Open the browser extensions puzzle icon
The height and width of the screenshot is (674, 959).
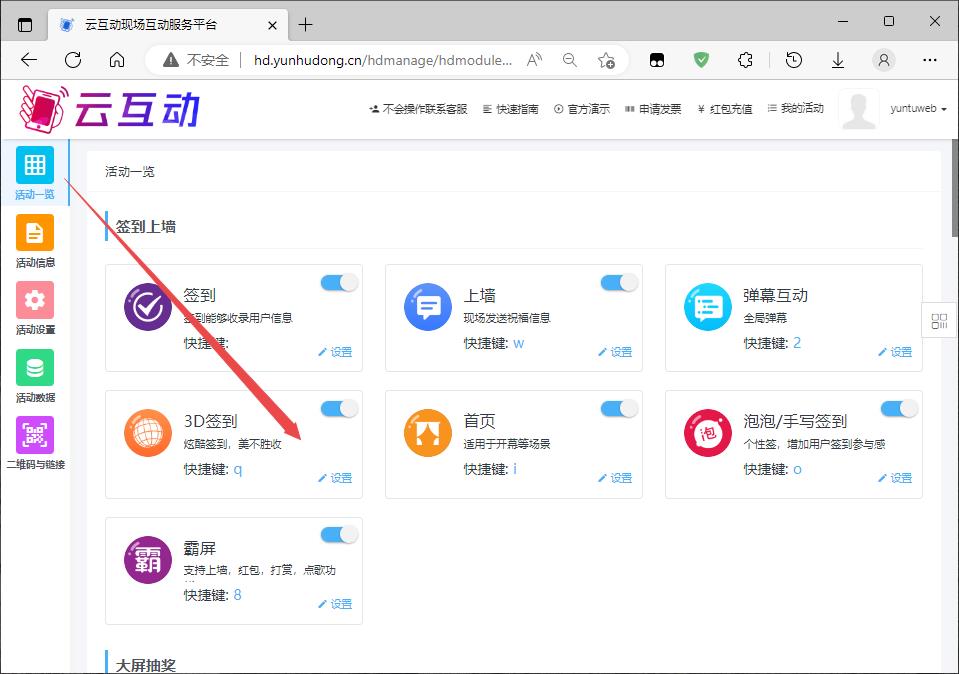tap(746, 60)
